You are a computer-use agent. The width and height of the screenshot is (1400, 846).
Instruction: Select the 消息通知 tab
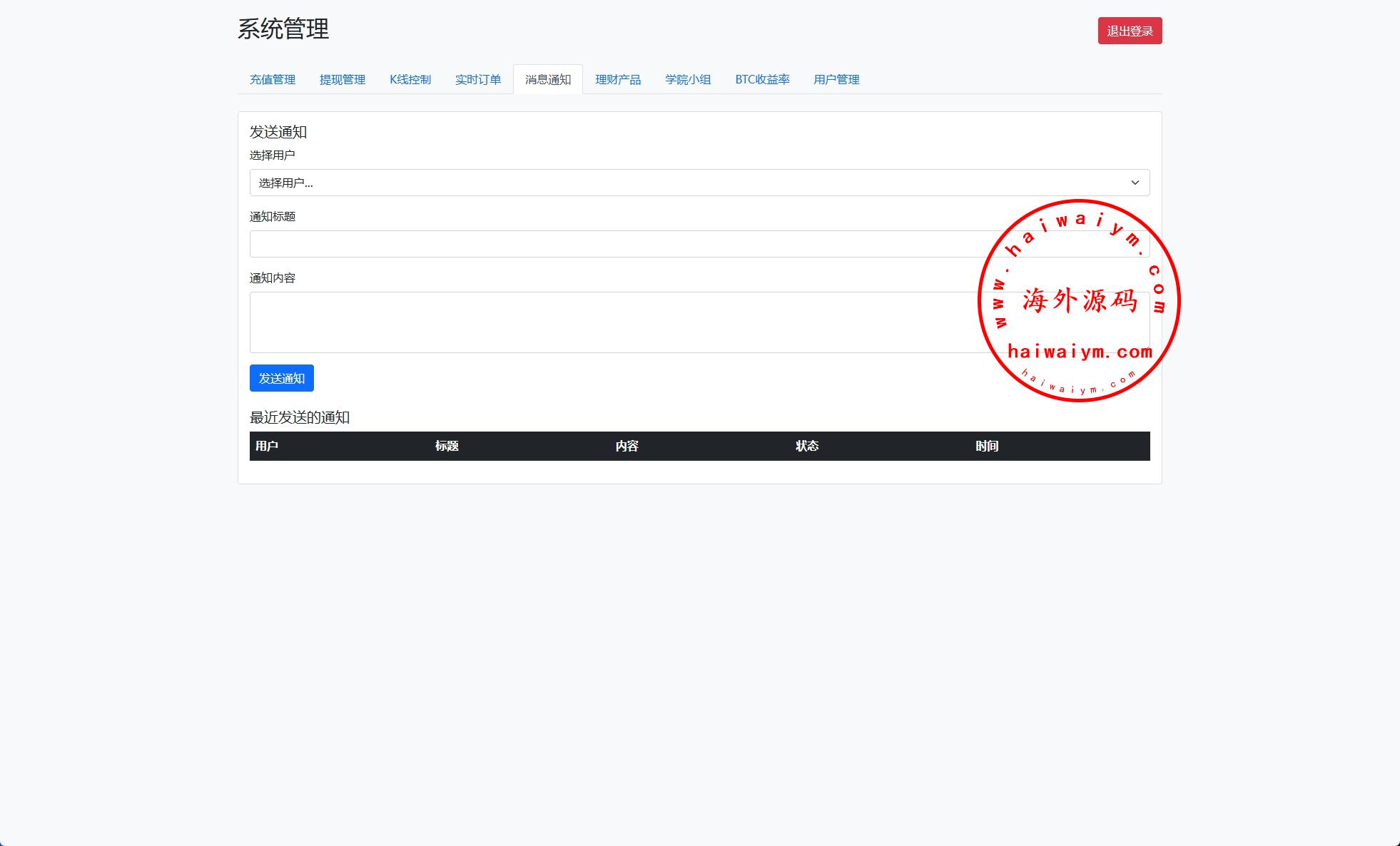pyautogui.click(x=547, y=79)
